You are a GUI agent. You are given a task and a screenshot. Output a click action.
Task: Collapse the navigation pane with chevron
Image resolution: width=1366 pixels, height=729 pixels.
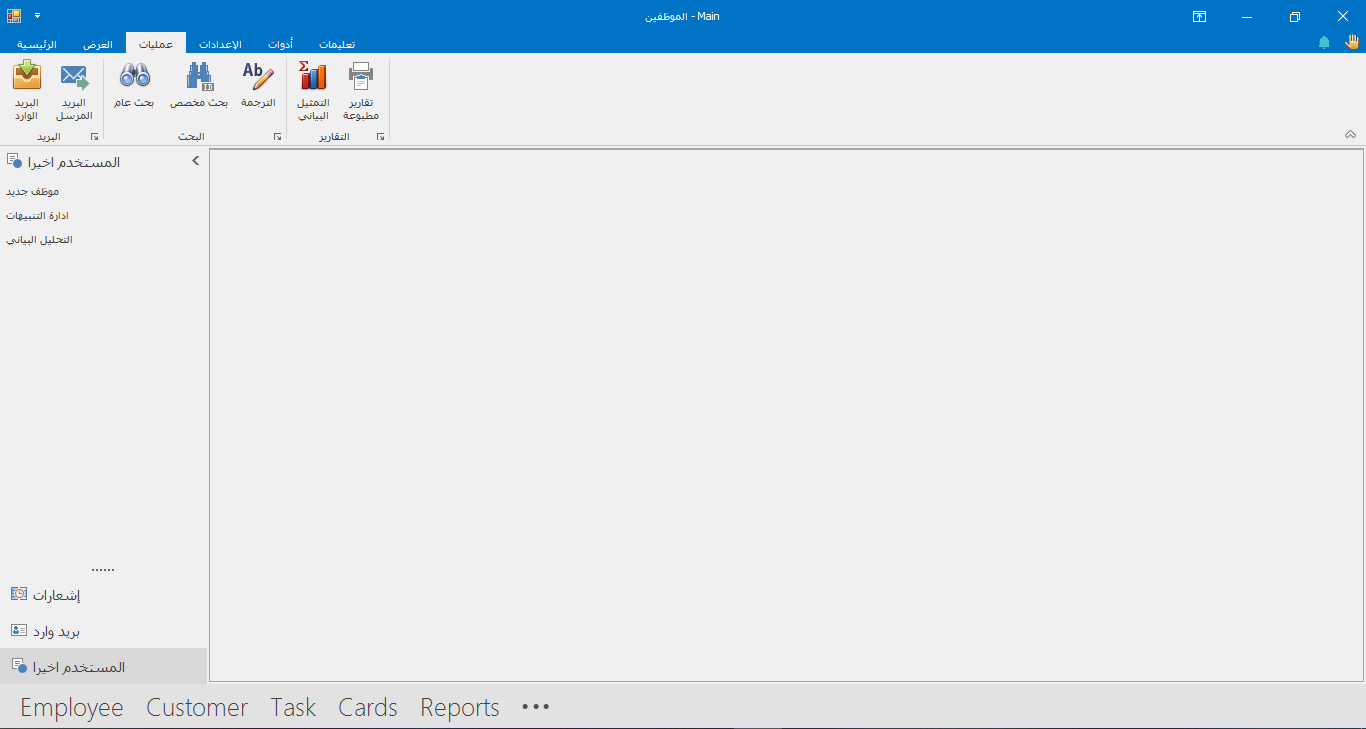tap(196, 161)
